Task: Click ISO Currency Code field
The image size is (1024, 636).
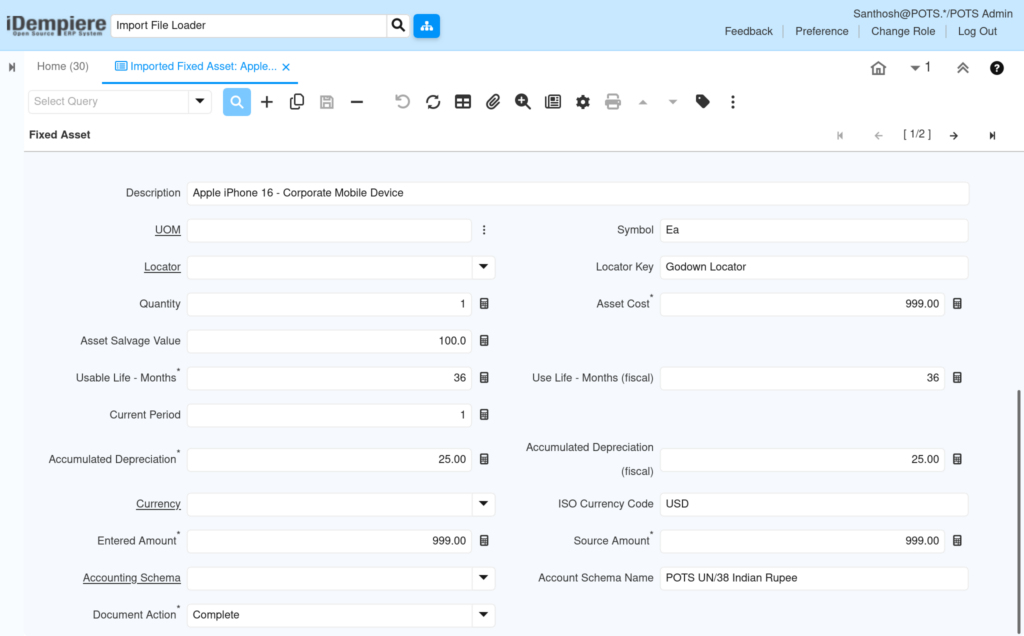Action: [x=814, y=504]
